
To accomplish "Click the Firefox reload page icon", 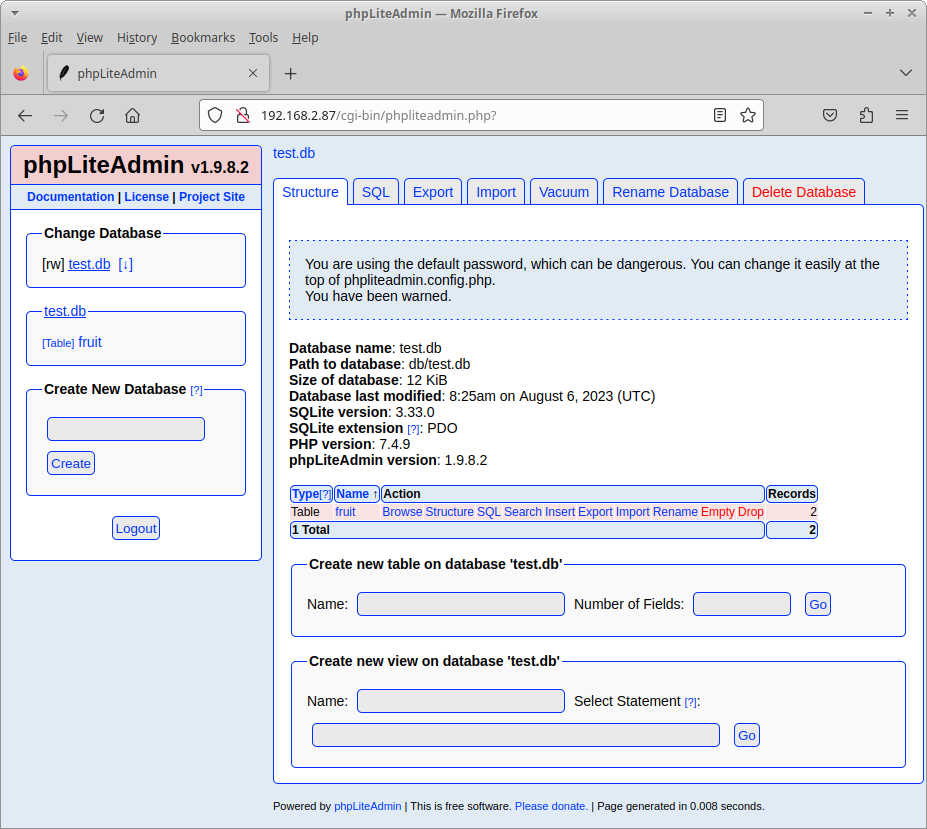I will pyautogui.click(x=97, y=115).
